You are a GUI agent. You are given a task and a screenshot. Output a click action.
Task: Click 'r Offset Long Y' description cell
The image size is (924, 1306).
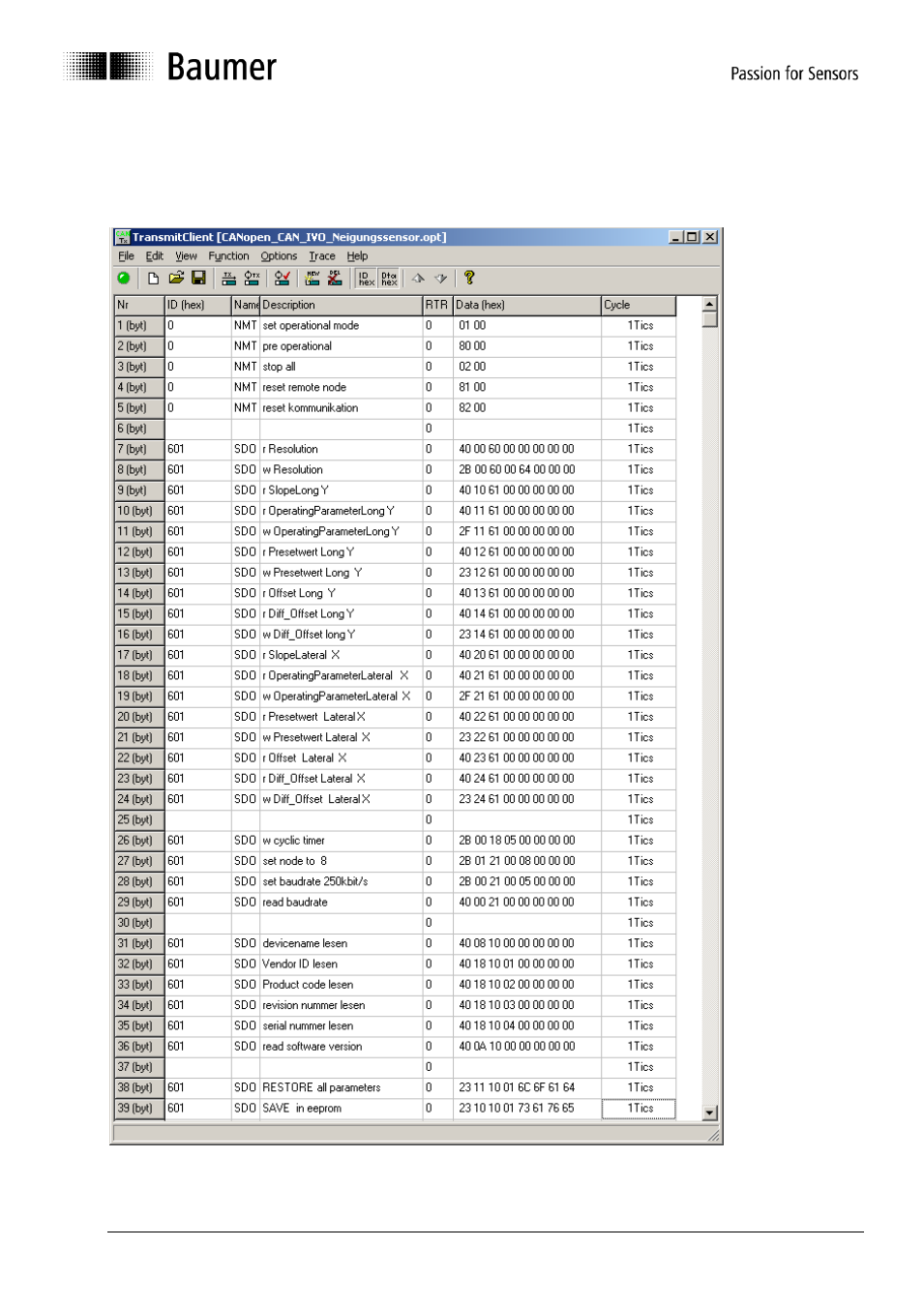[341, 594]
